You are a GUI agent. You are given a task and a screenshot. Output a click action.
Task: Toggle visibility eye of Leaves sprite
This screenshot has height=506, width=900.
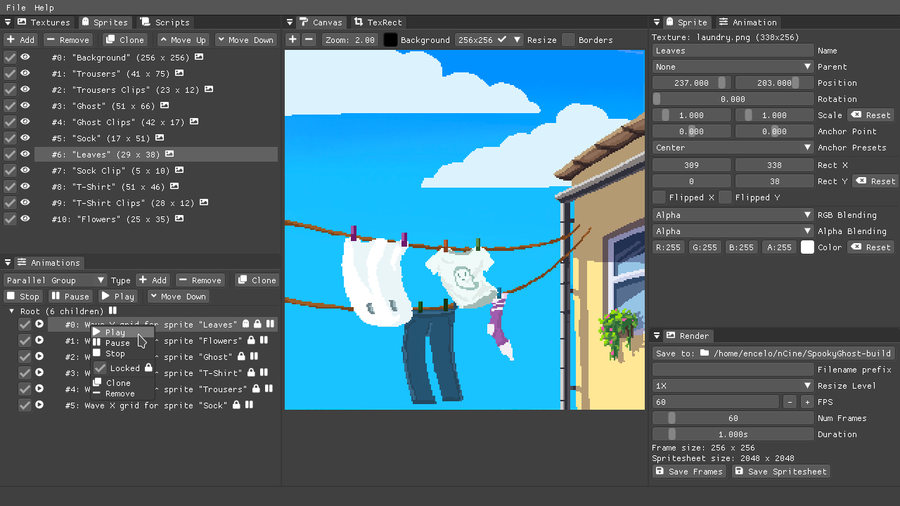pos(25,154)
